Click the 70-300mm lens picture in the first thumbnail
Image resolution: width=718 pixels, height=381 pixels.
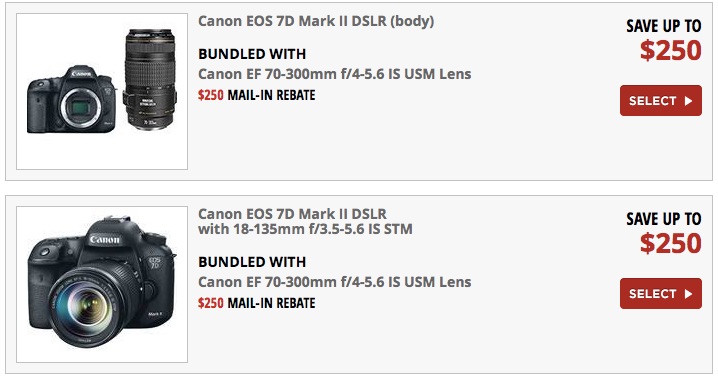point(149,79)
